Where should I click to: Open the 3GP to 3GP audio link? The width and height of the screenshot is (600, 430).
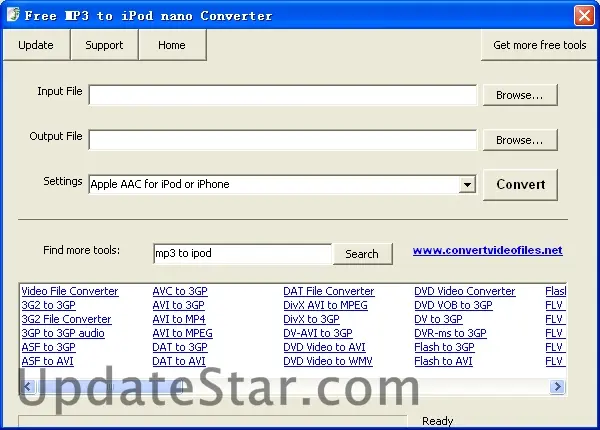(63, 333)
